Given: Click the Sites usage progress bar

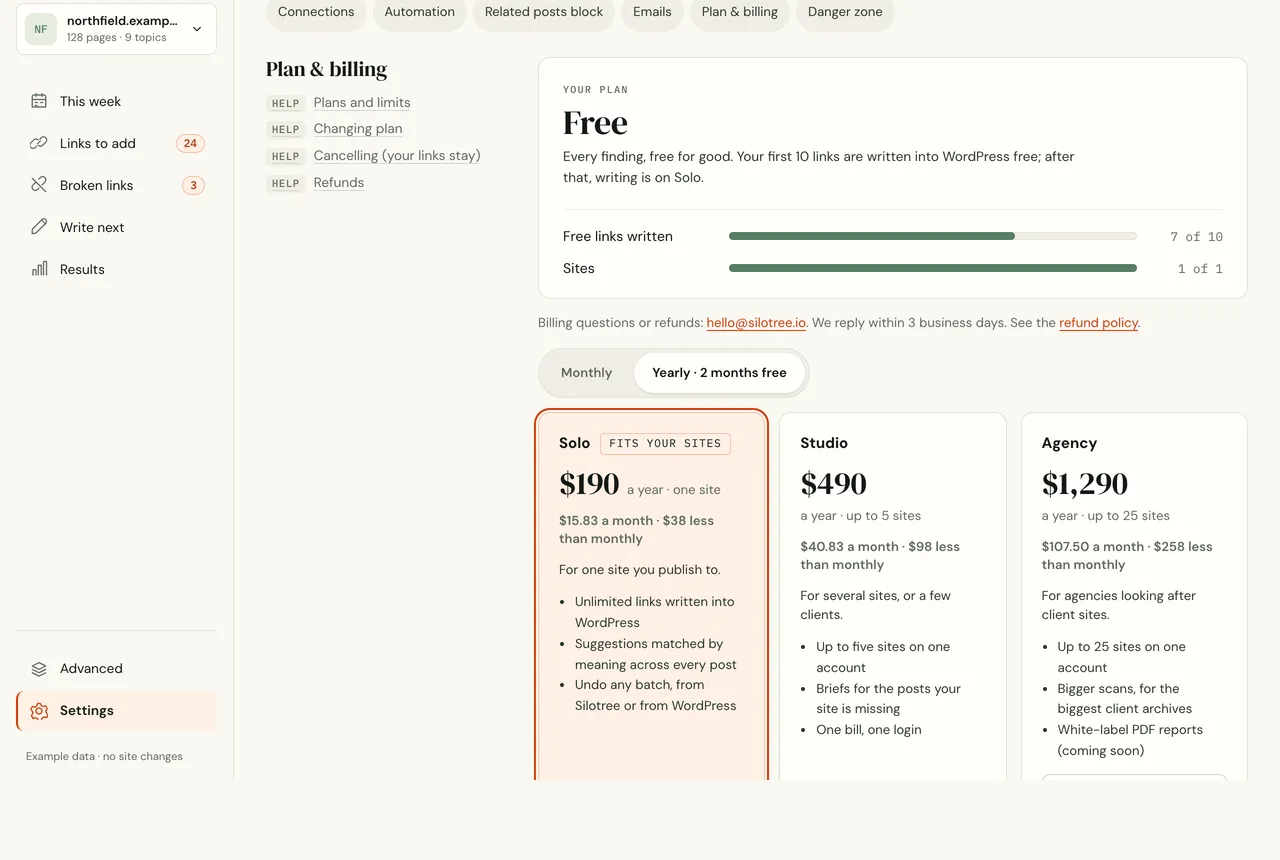Looking at the screenshot, I should point(933,268).
